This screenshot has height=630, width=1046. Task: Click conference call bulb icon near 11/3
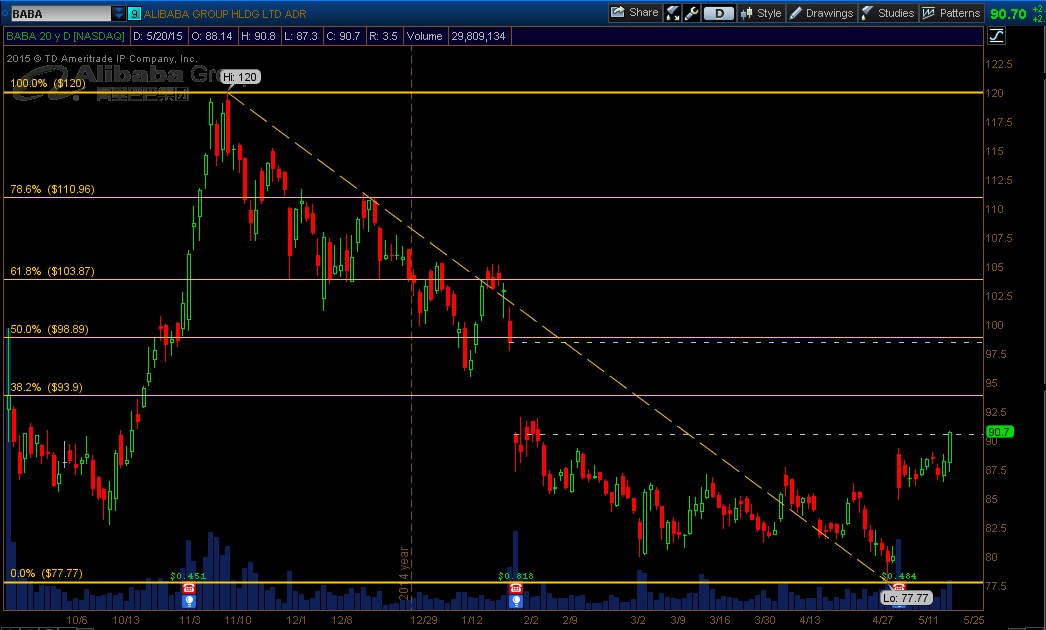189,601
